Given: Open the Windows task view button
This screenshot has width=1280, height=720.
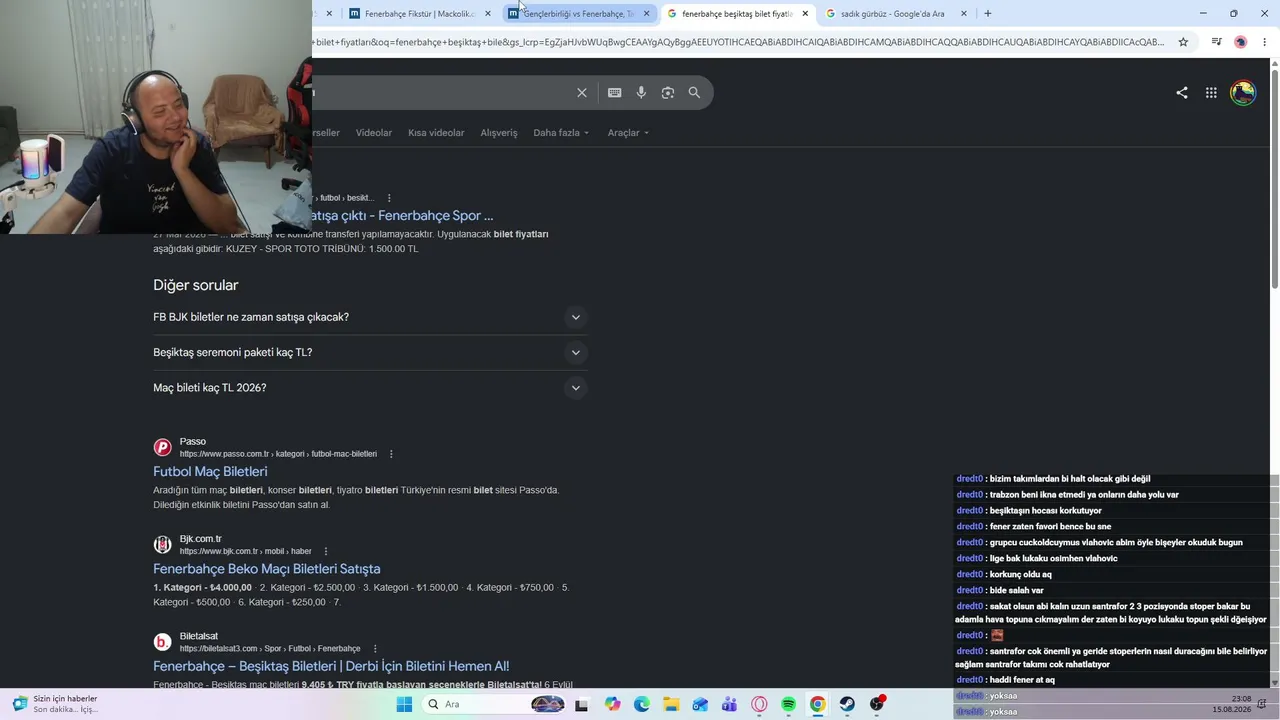Looking at the screenshot, I should [x=581, y=704].
